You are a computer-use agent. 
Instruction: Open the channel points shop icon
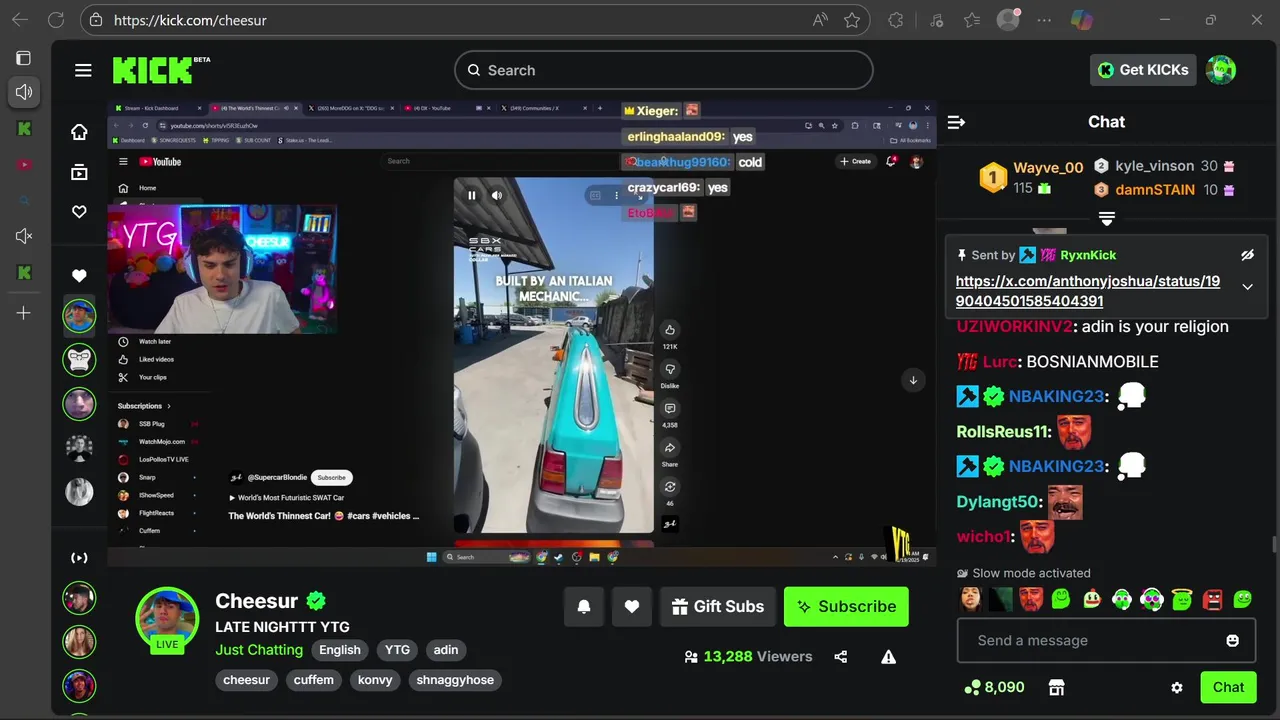tap(1056, 687)
